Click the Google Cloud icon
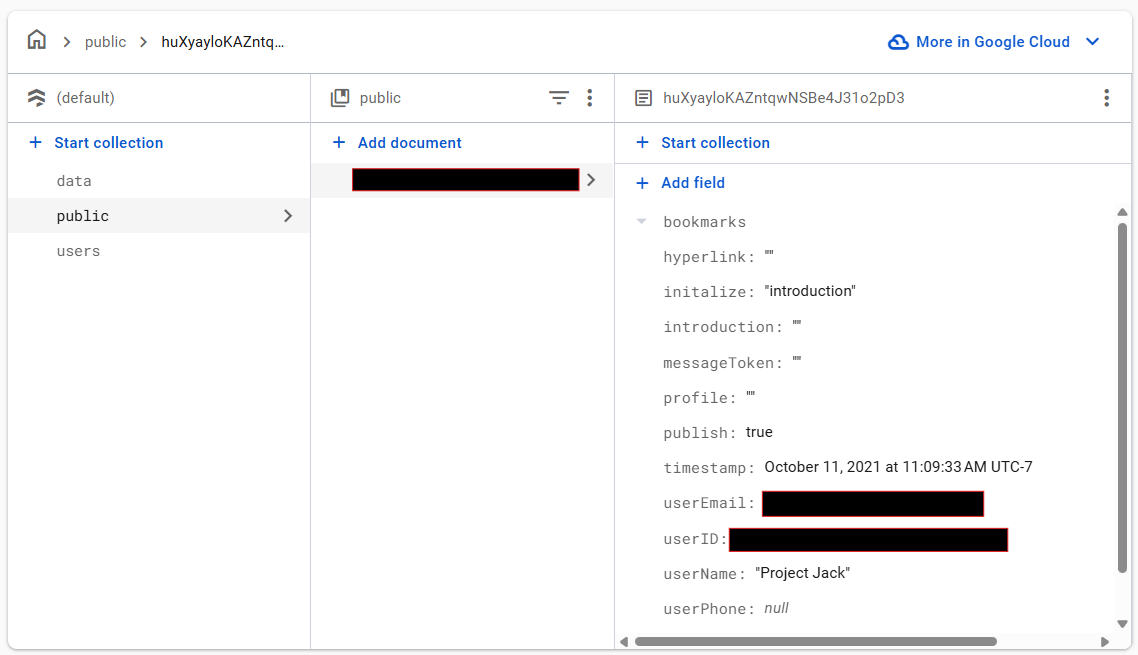Screen dimensions: 1138x655 (x=898, y=42)
